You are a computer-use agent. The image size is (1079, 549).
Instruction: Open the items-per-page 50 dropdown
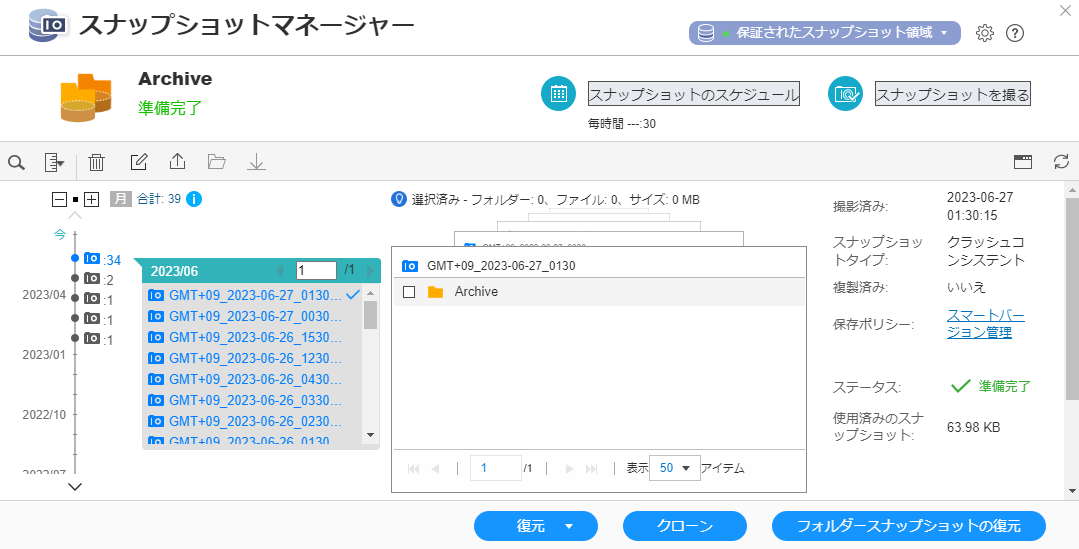pos(673,468)
